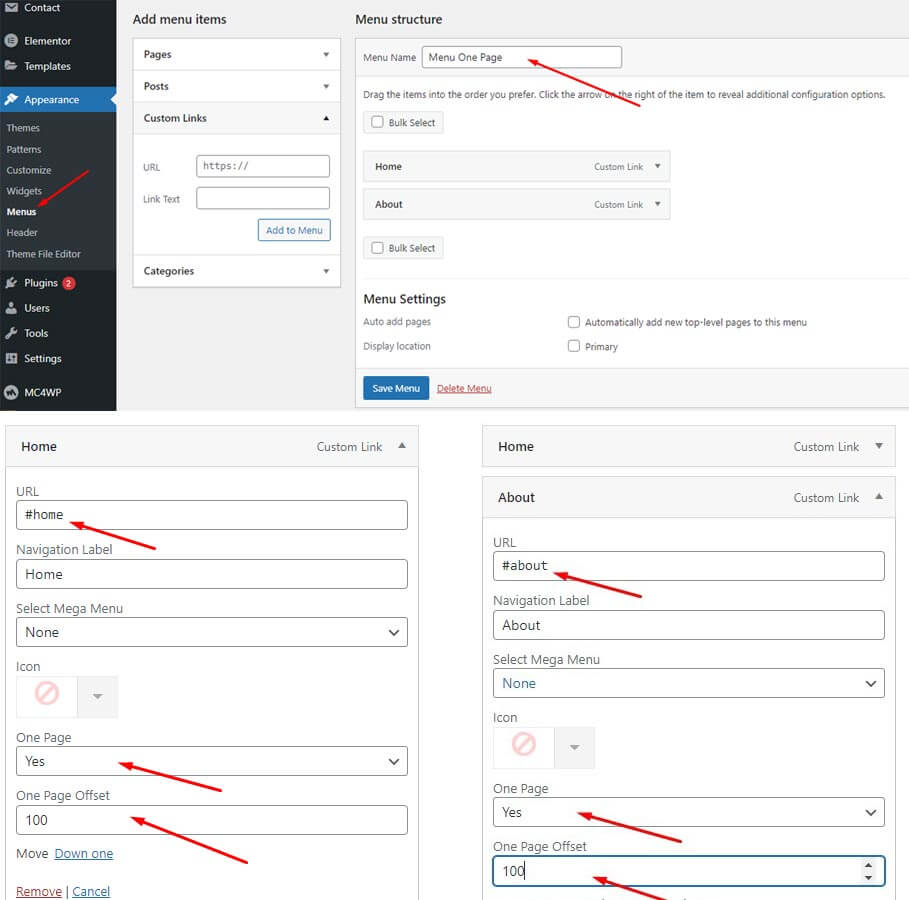The height and width of the screenshot is (900, 909).
Task: Check the Primary display location box
Action: click(x=574, y=346)
